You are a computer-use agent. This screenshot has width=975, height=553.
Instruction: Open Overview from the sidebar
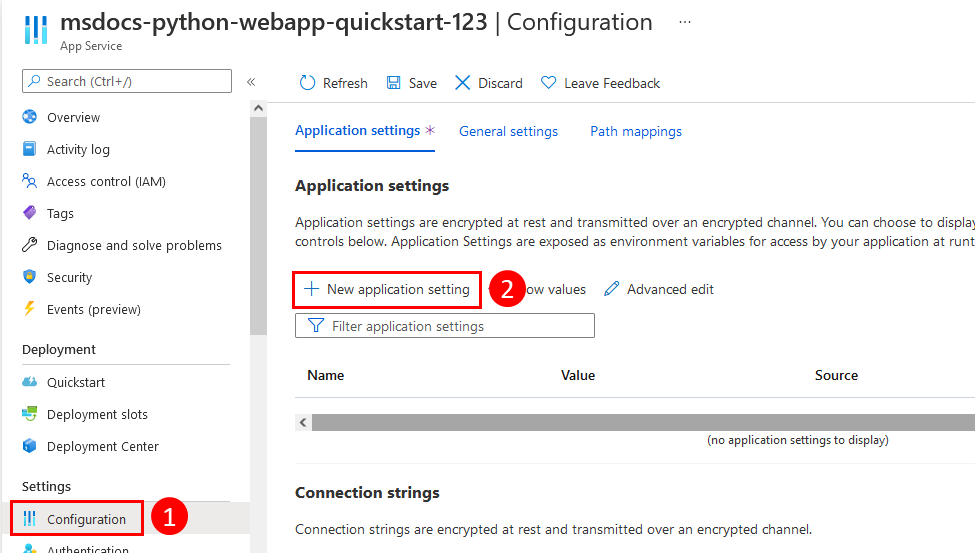73,117
